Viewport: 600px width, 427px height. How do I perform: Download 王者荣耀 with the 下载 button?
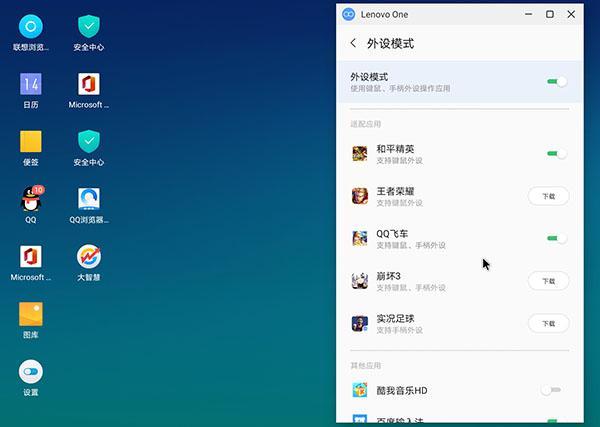click(x=548, y=196)
